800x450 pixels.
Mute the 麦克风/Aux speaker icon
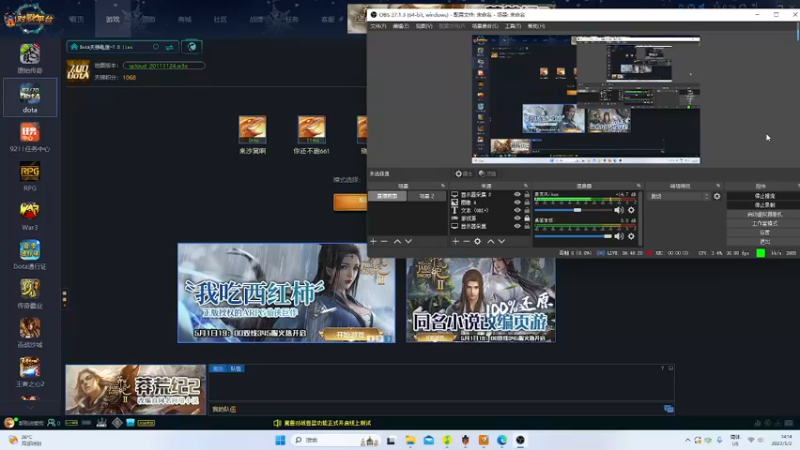[619, 210]
